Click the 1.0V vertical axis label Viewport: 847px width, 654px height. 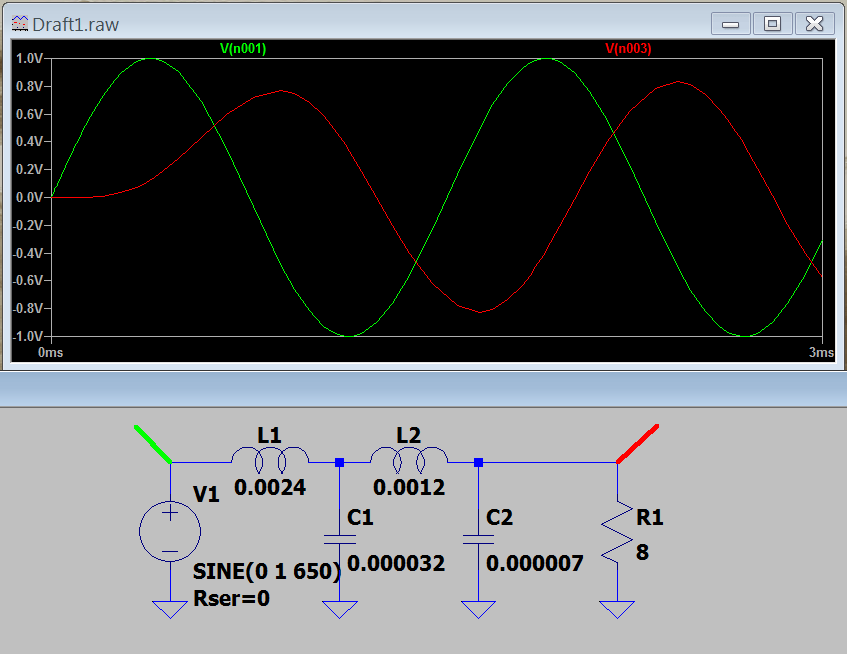pyautogui.click(x=29, y=58)
